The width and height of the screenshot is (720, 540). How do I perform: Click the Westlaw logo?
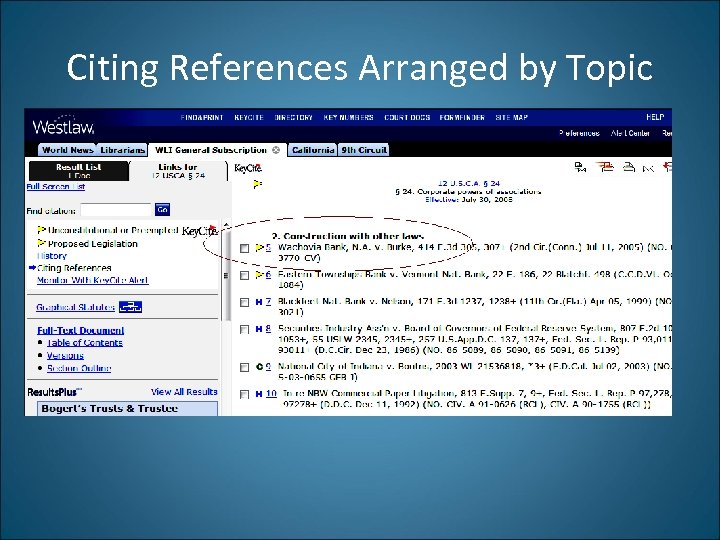click(63, 125)
